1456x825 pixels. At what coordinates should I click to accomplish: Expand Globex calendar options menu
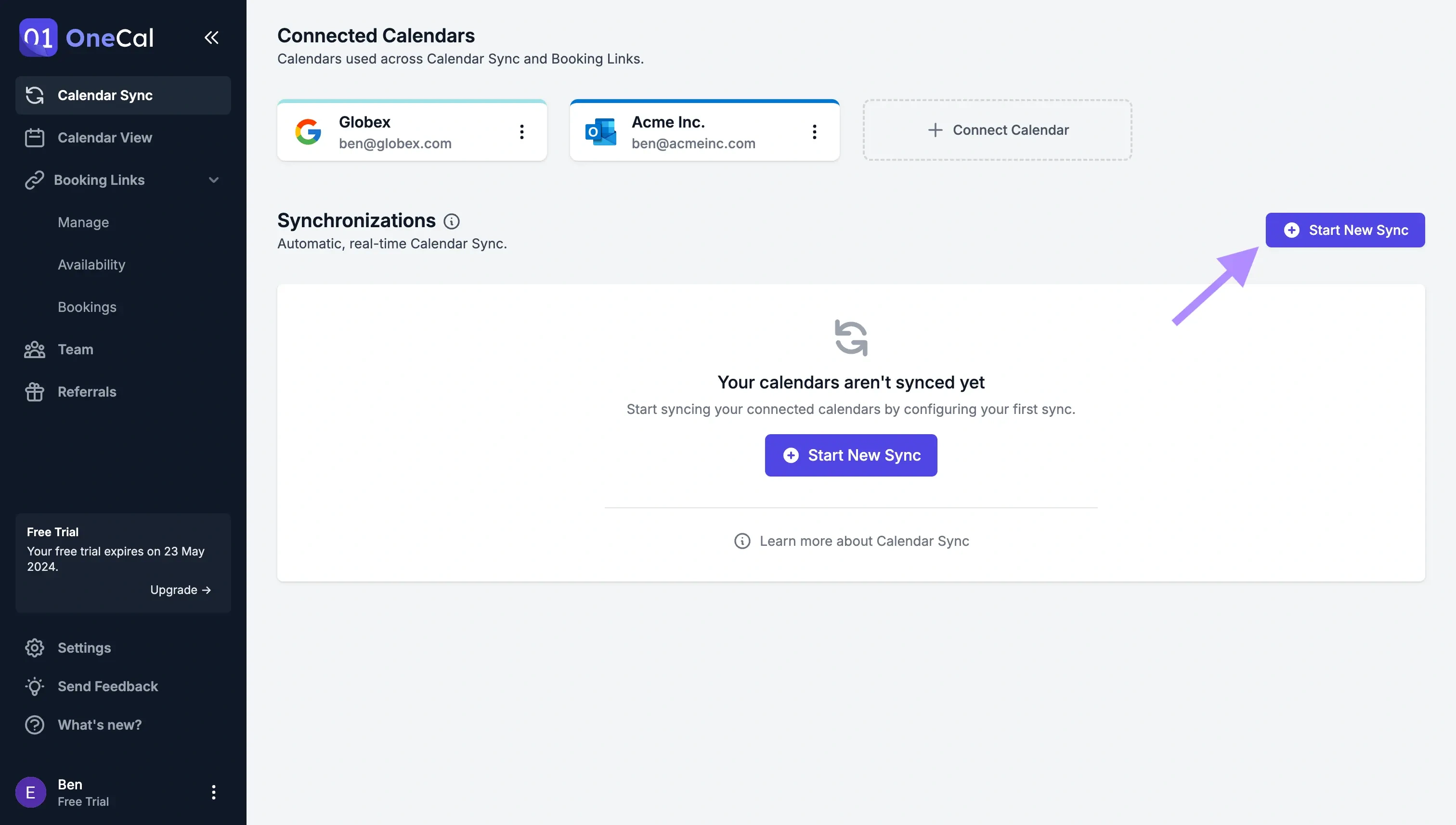(x=521, y=131)
